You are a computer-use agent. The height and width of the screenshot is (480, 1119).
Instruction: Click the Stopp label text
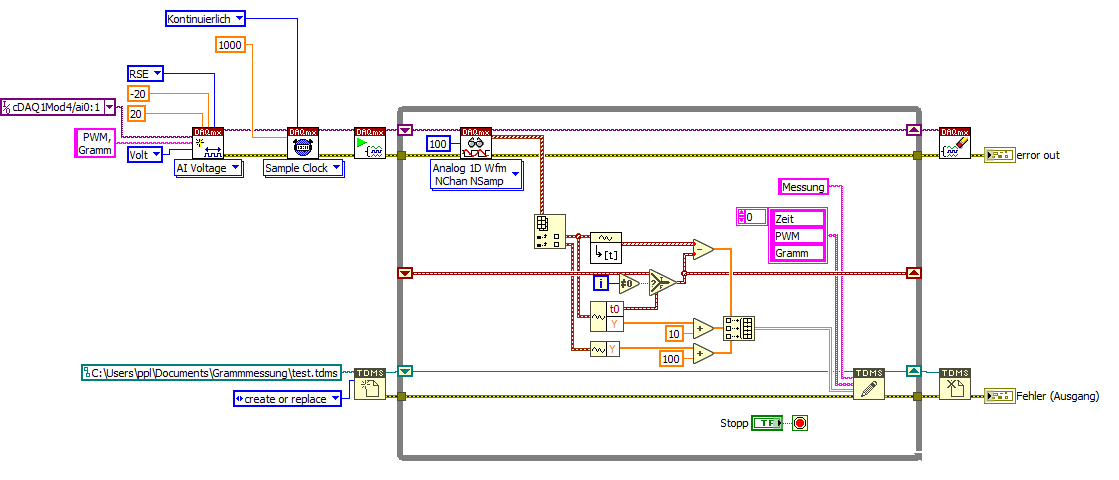click(x=734, y=423)
